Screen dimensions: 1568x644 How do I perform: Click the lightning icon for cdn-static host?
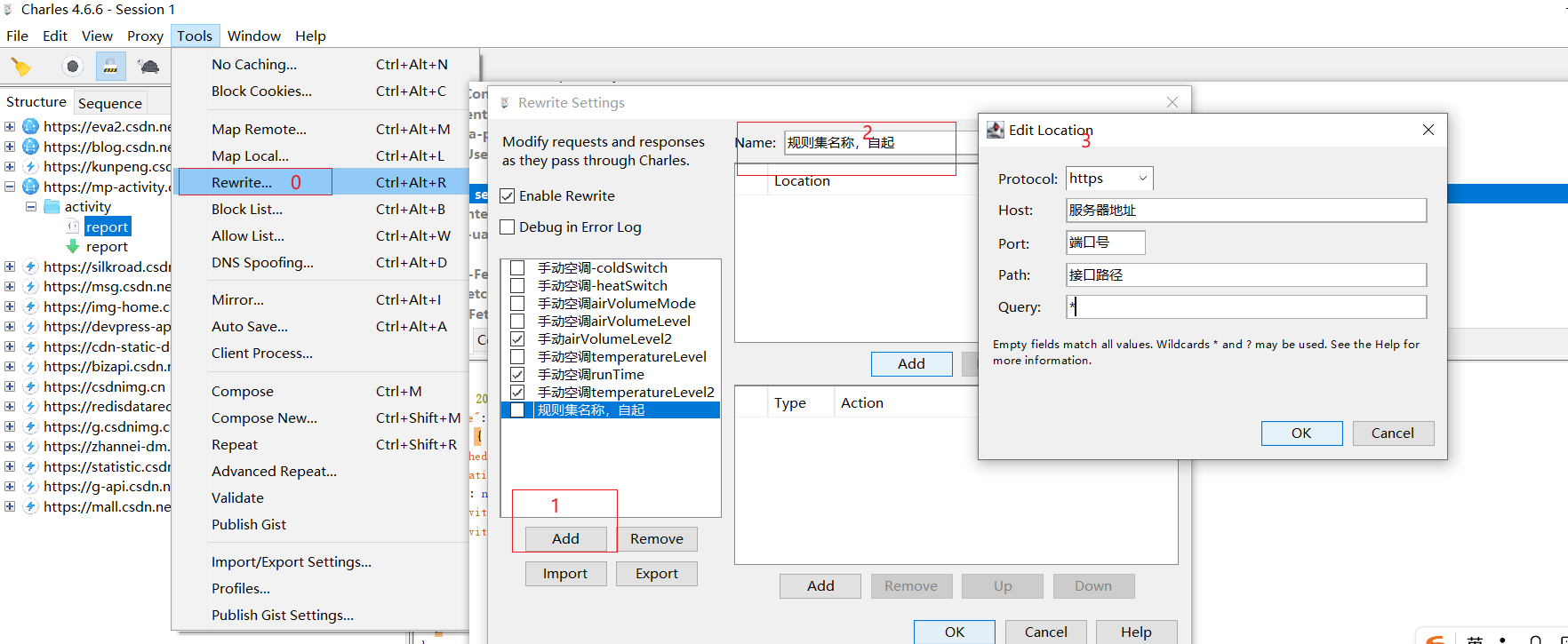pos(30,346)
